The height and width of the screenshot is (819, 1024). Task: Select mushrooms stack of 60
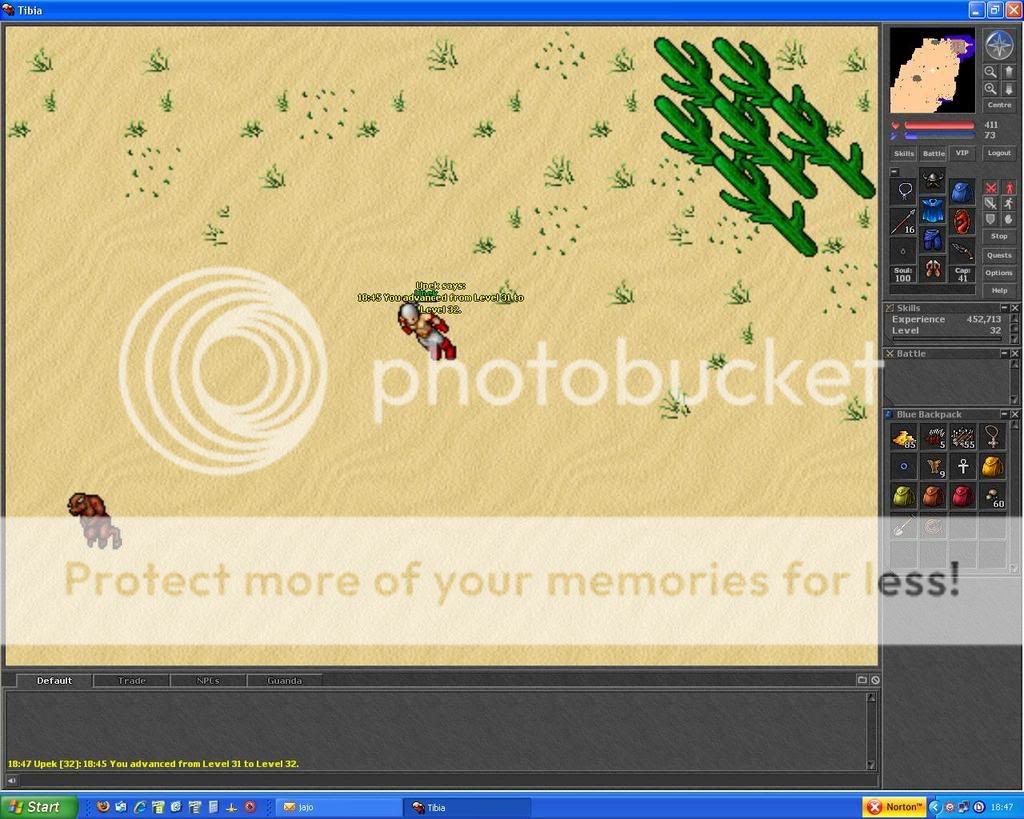(993, 496)
